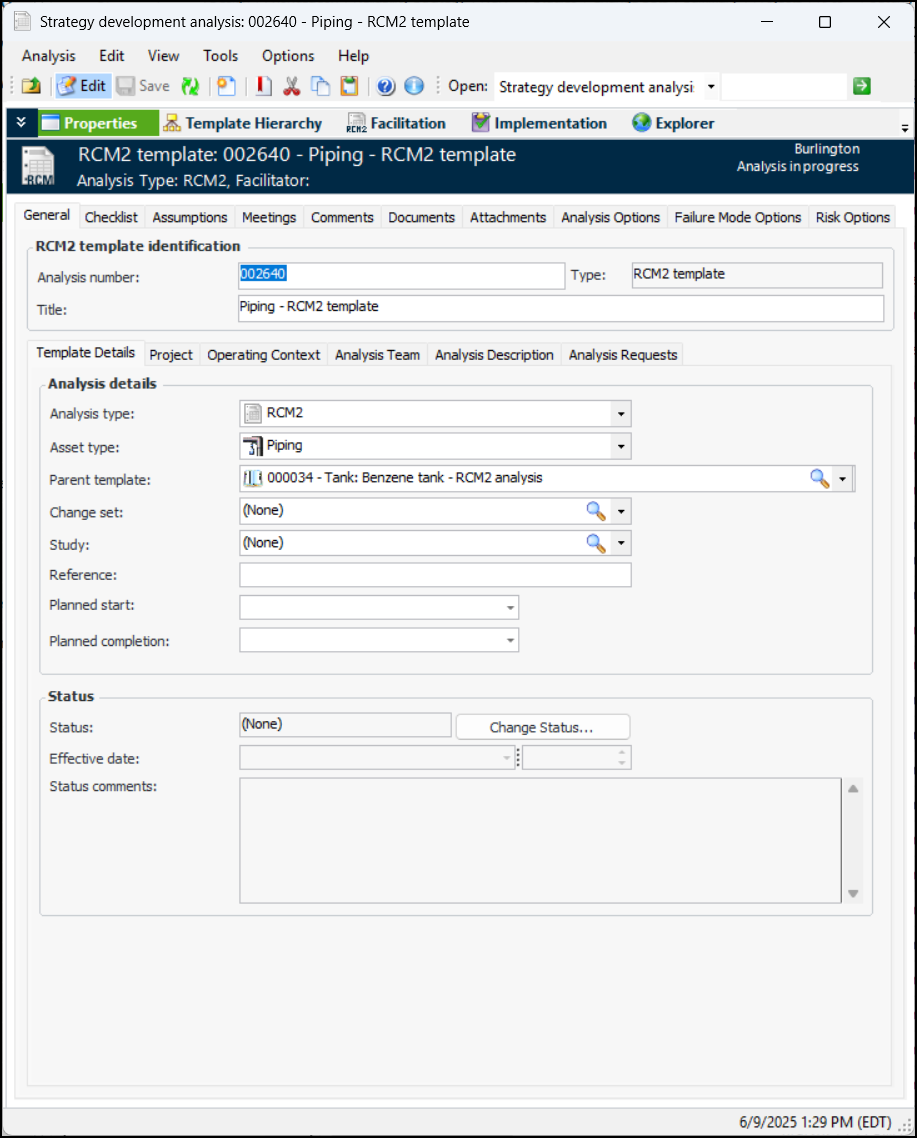Click the Title input field
This screenshot has width=917, height=1138.
coord(561,308)
